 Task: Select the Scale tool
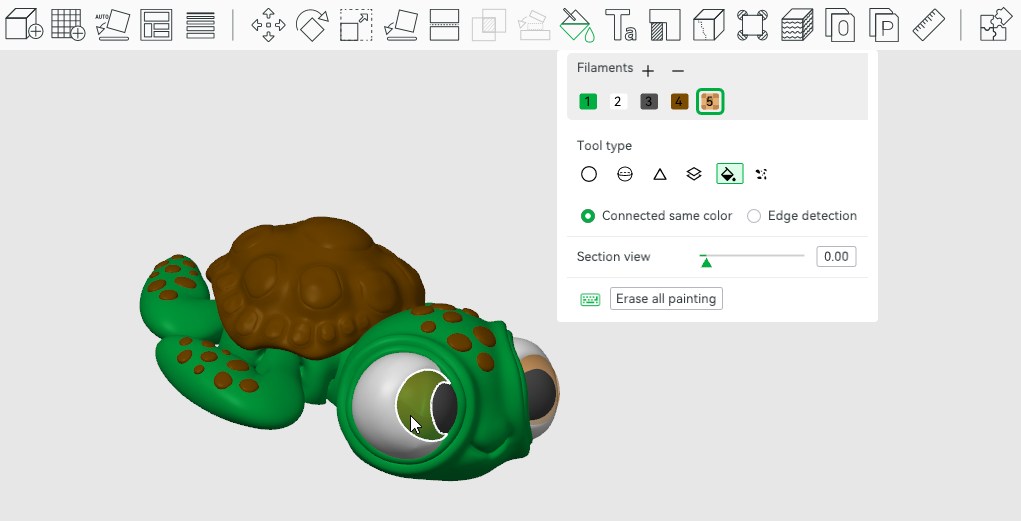tap(356, 25)
